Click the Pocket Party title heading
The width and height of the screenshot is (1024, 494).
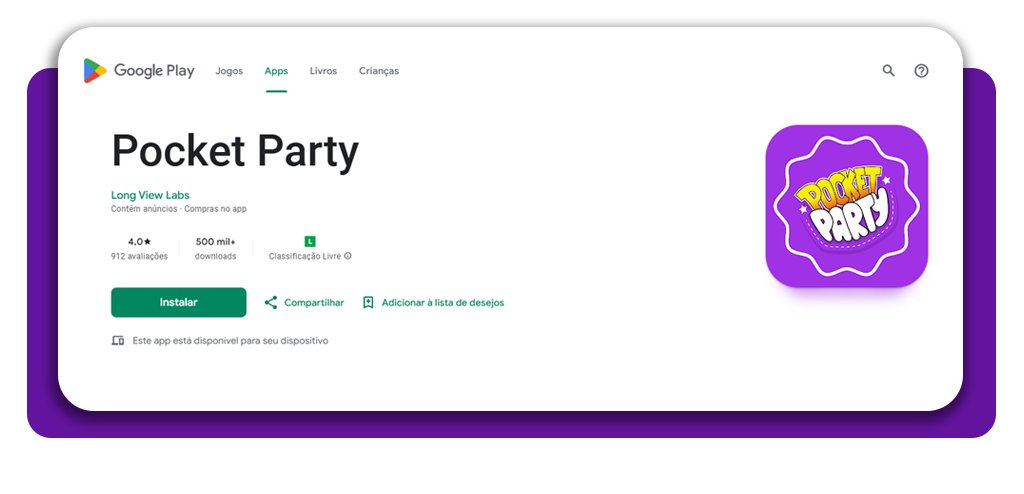[235, 151]
